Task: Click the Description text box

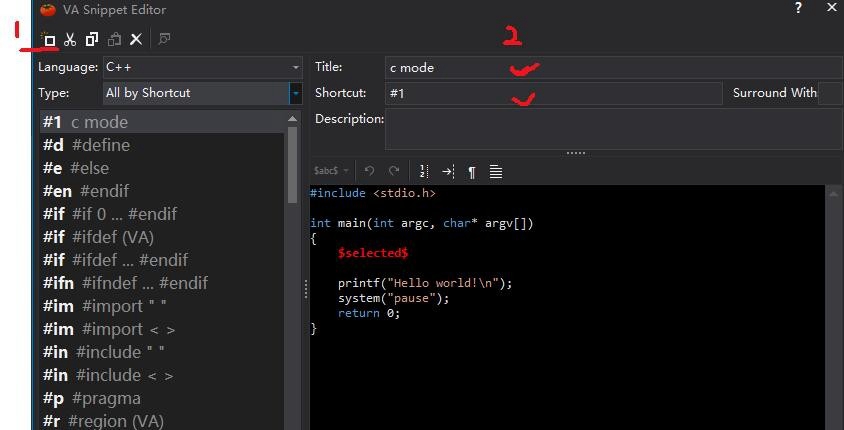Action: tap(613, 129)
